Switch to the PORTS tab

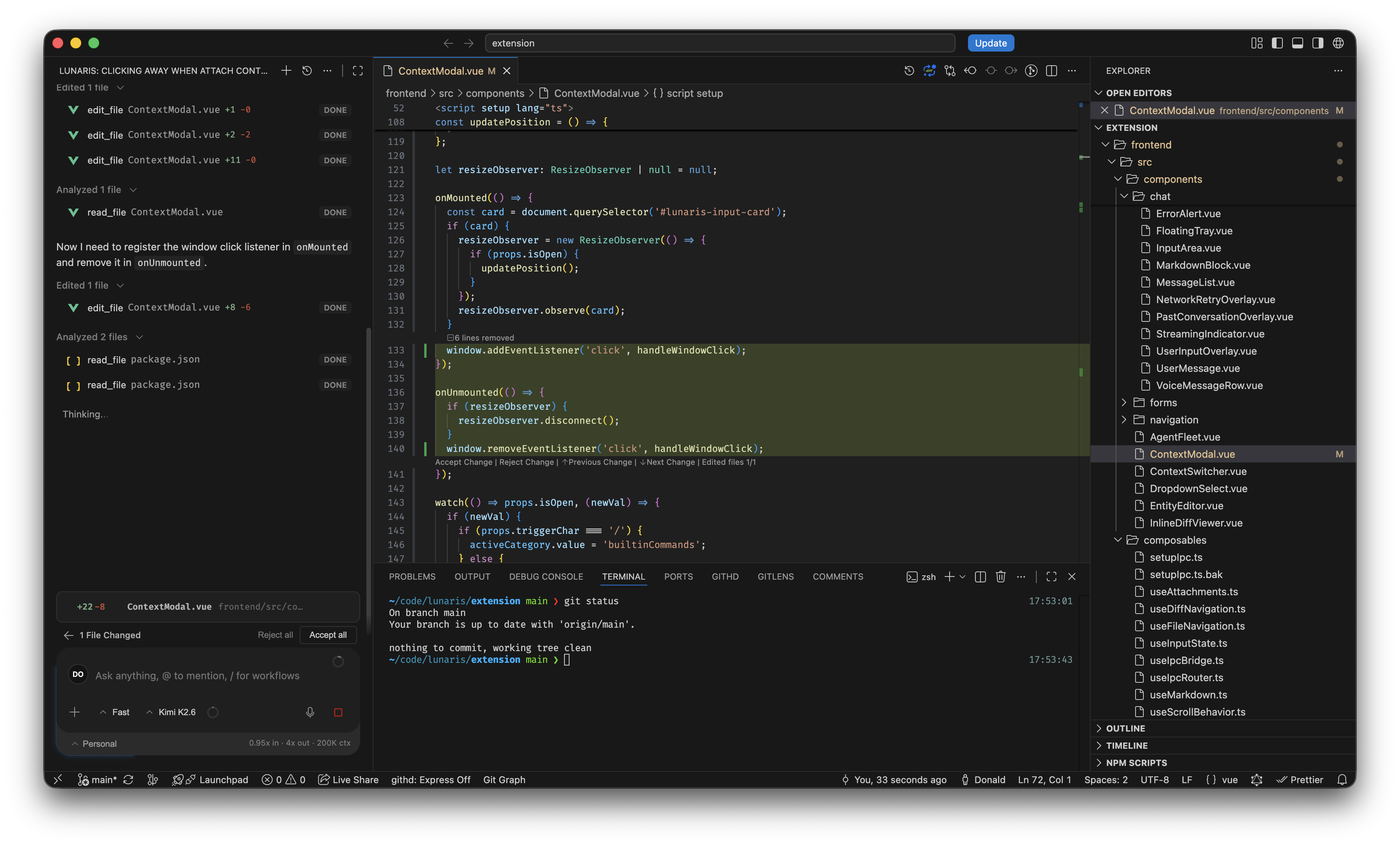click(679, 576)
